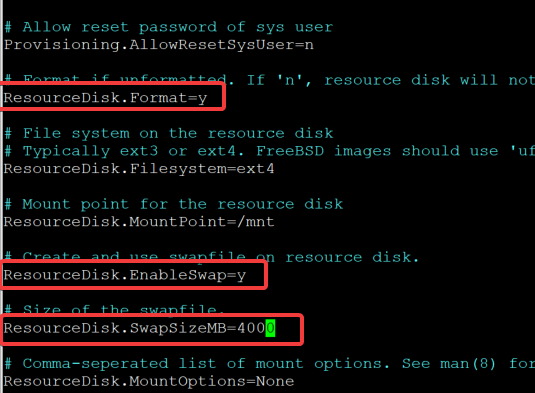The image size is (535, 393).
Task: Click the 'n' value after AllowResetSysUser=
Action: (x=309, y=45)
